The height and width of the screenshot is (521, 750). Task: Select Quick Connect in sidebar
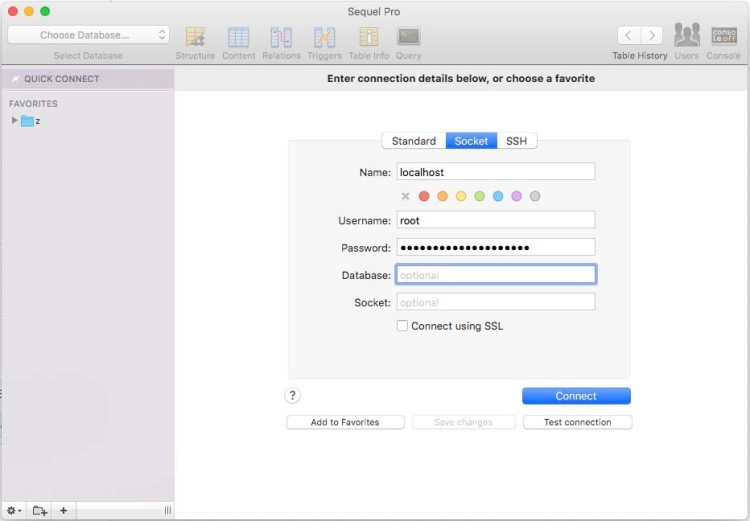(88, 78)
